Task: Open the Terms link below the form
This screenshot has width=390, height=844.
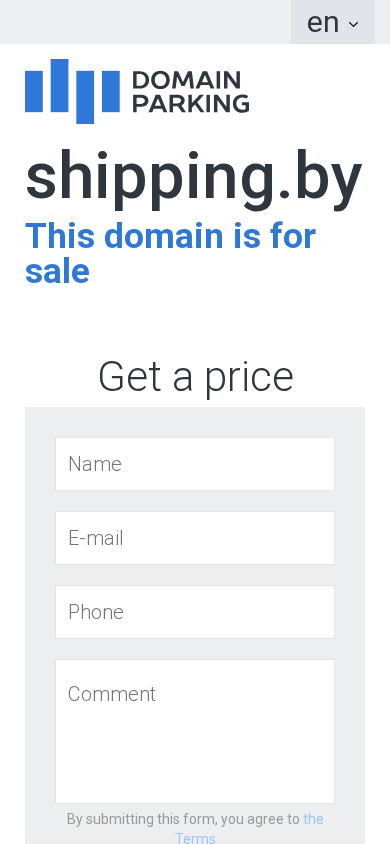Action: click(249, 829)
